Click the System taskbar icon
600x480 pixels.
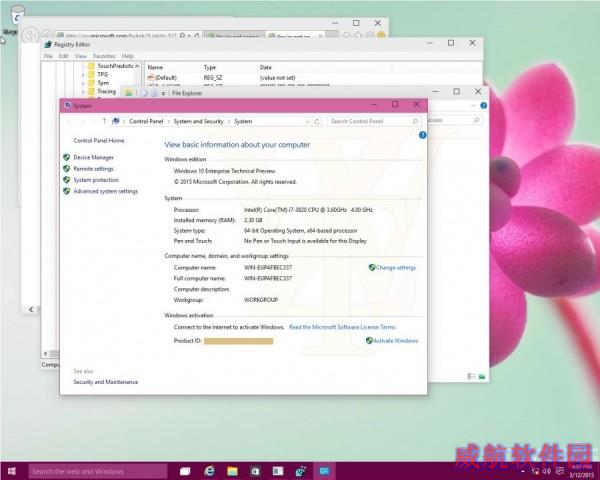(324, 471)
